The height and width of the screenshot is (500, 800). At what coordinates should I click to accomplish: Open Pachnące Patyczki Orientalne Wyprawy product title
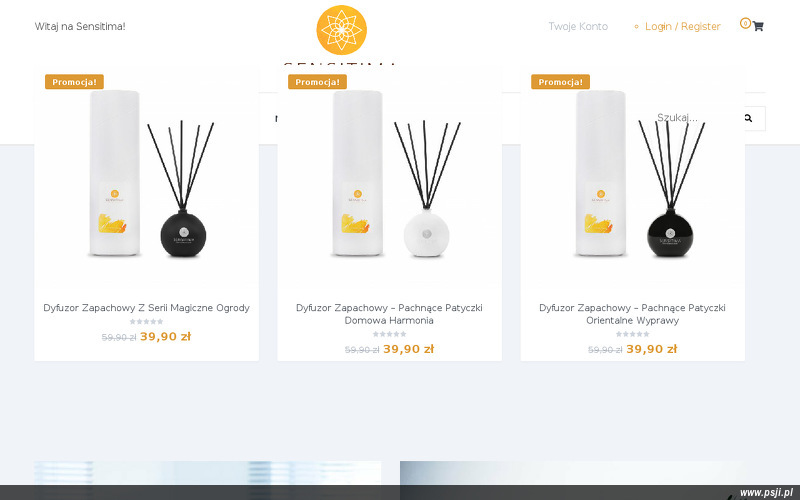[633, 314]
